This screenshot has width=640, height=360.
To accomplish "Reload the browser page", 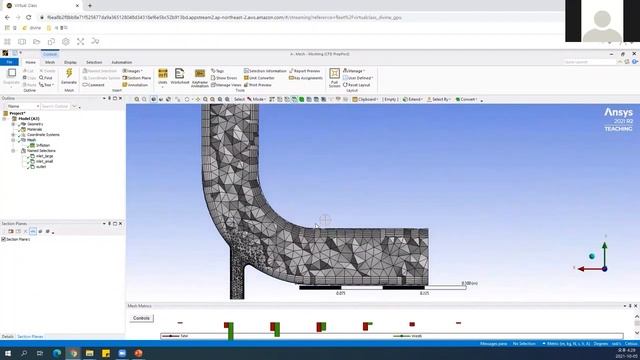I will point(29,18).
